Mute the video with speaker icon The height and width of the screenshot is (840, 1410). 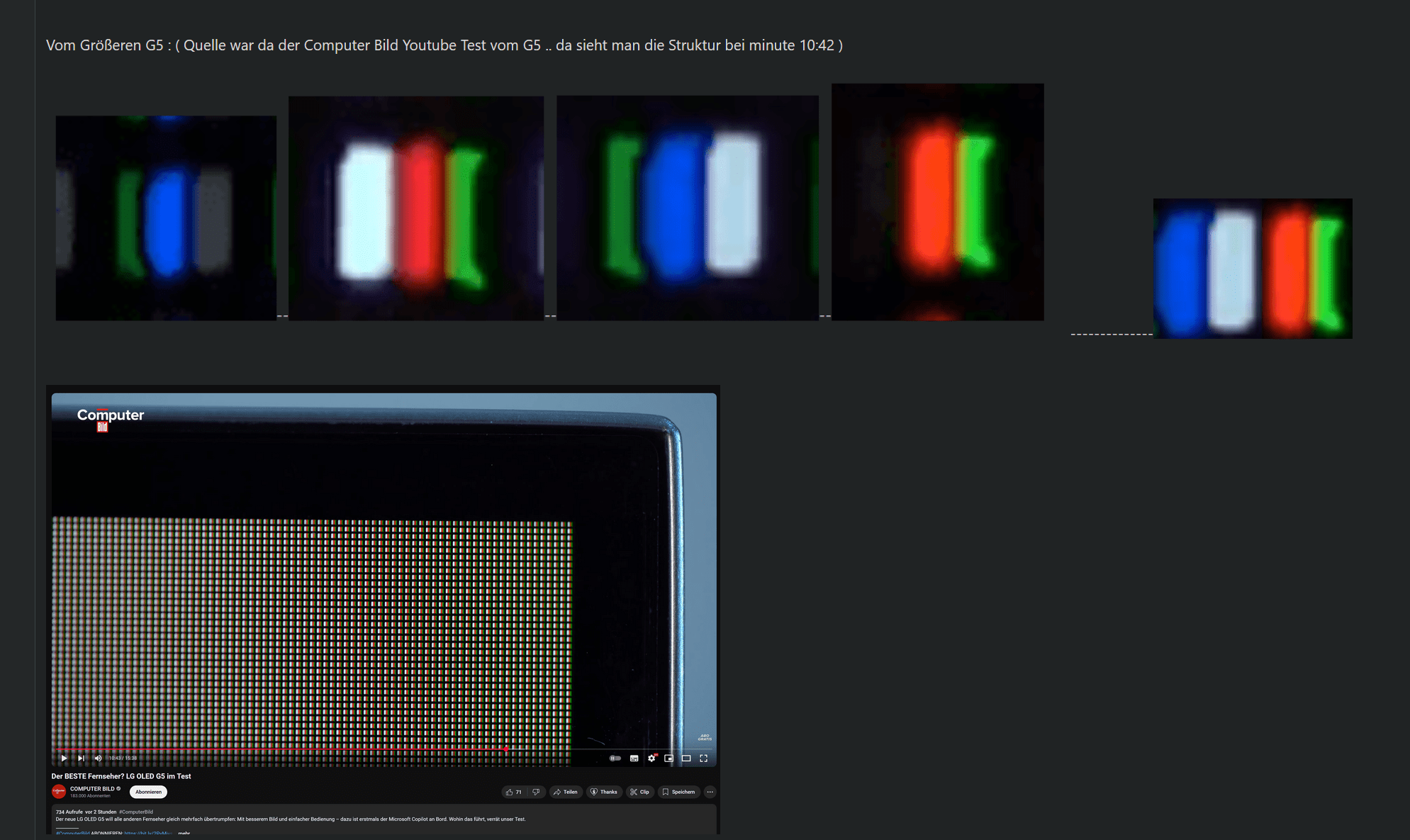(x=98, y=758)
